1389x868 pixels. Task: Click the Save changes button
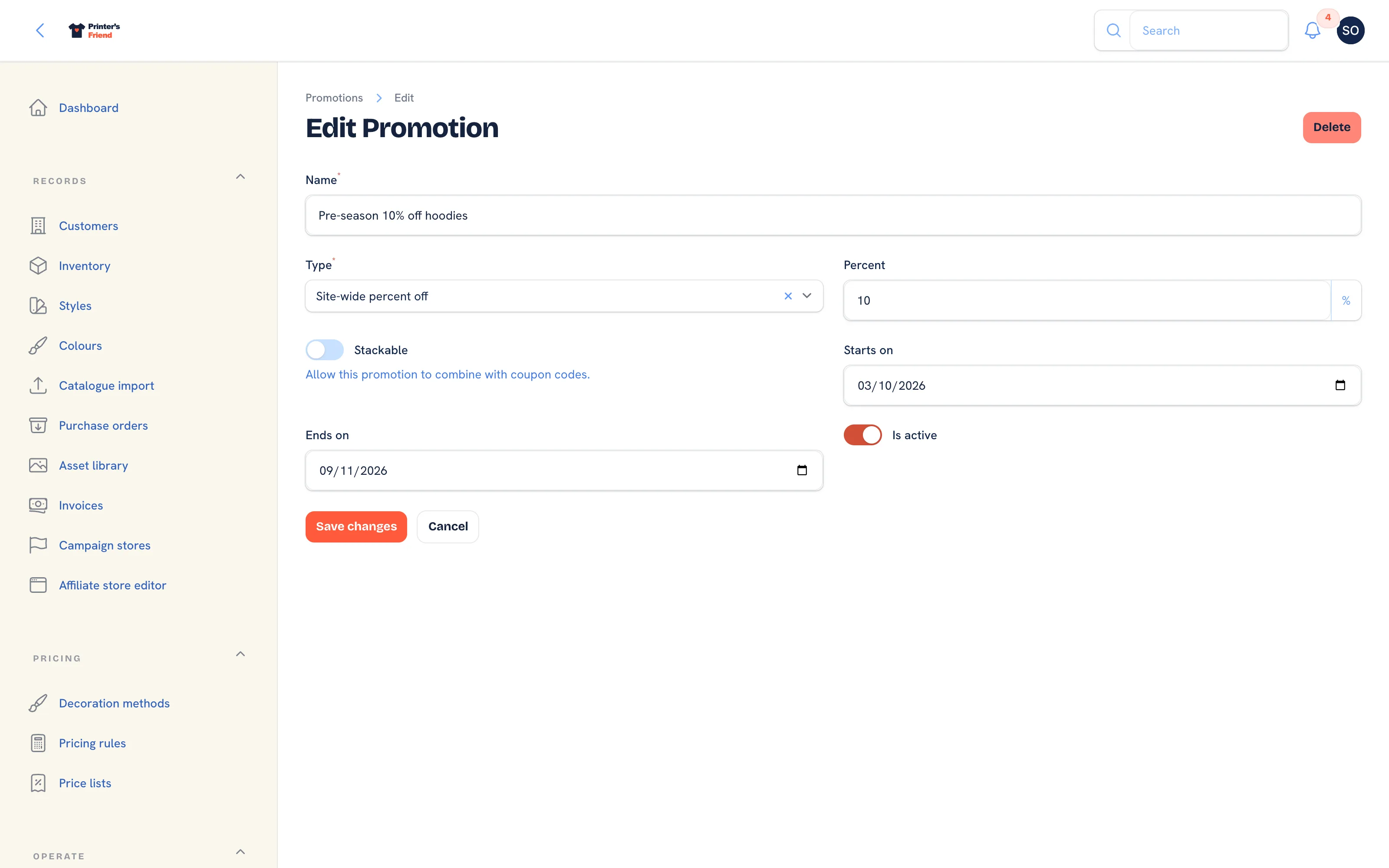coord(356,526)
